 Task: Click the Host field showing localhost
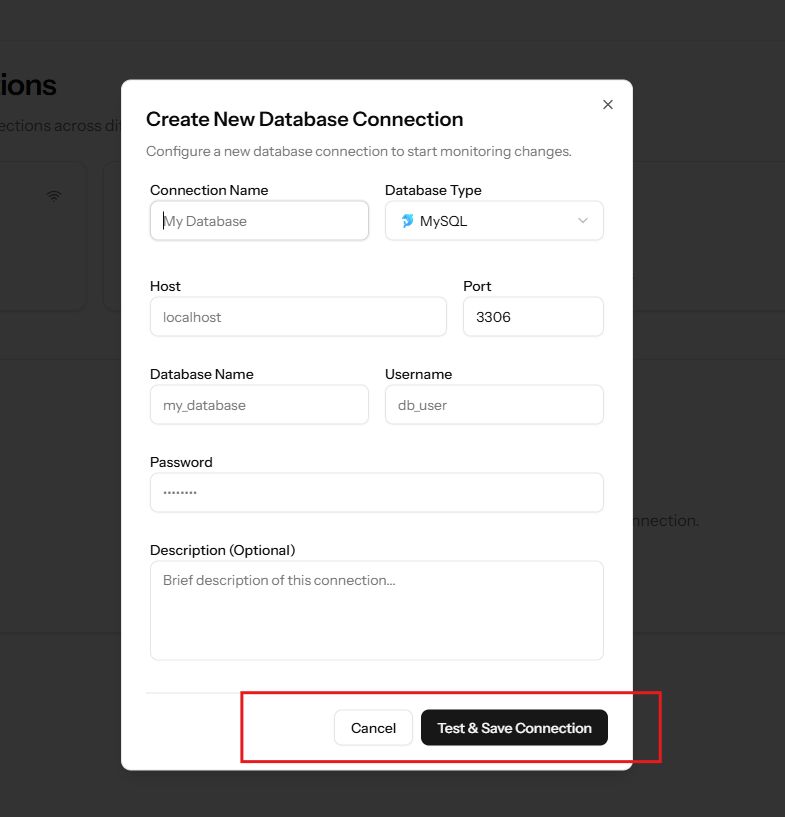298,317
